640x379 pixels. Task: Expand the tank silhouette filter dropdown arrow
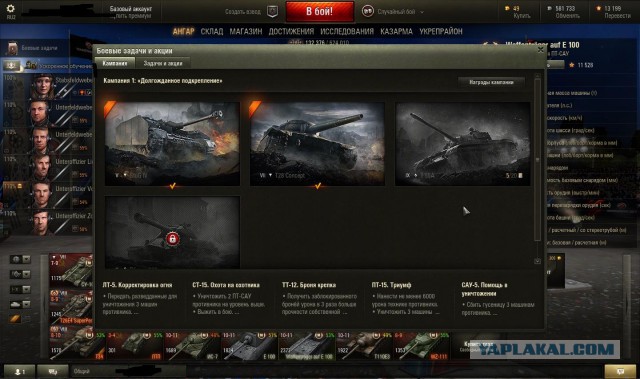pos(27,304)
